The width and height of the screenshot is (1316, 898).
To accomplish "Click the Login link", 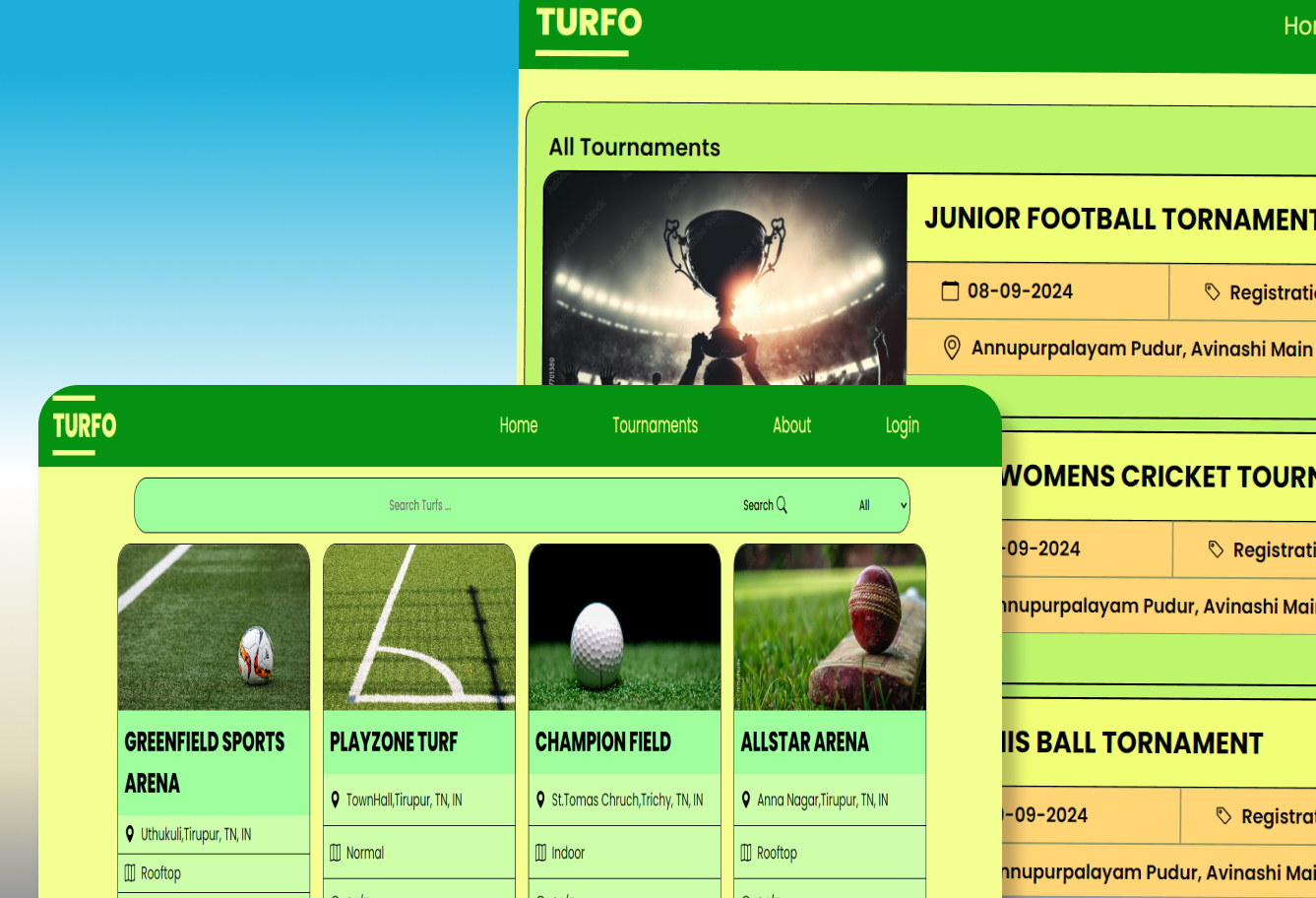I will [902, 425].
